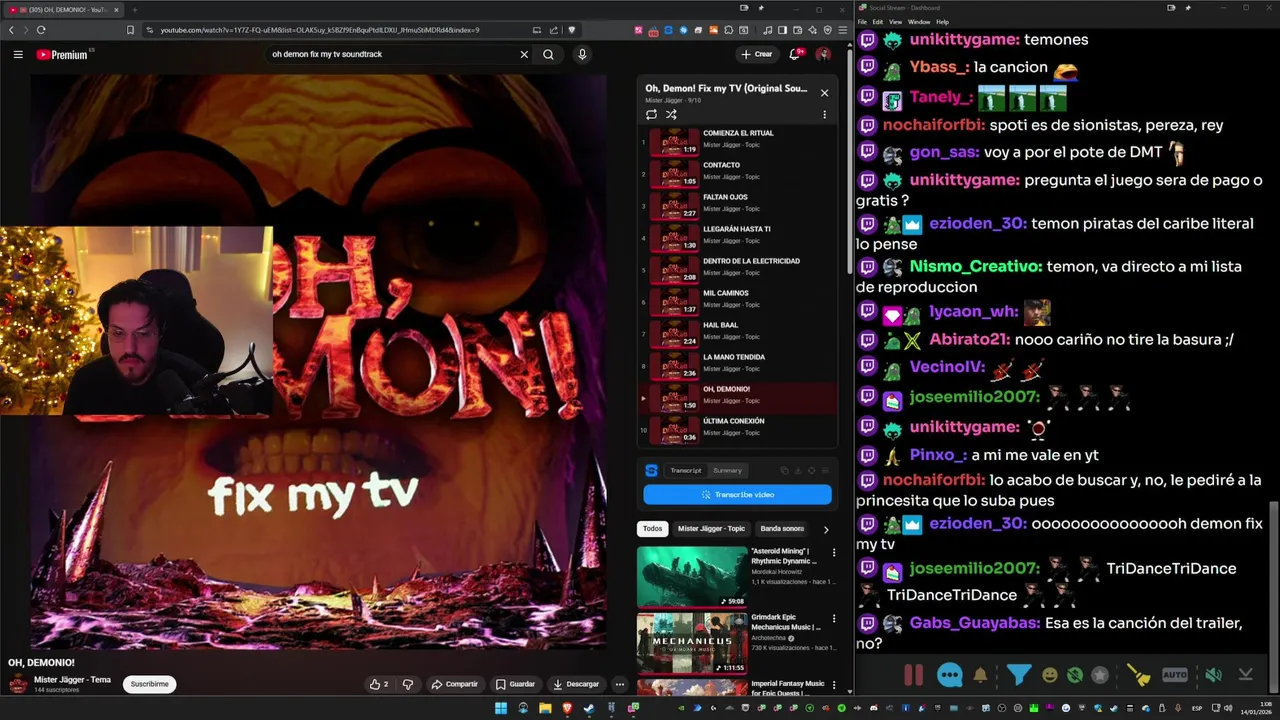Play FALTAN OJOS from the playlist

pyautogui.click(x=738, y=206)
